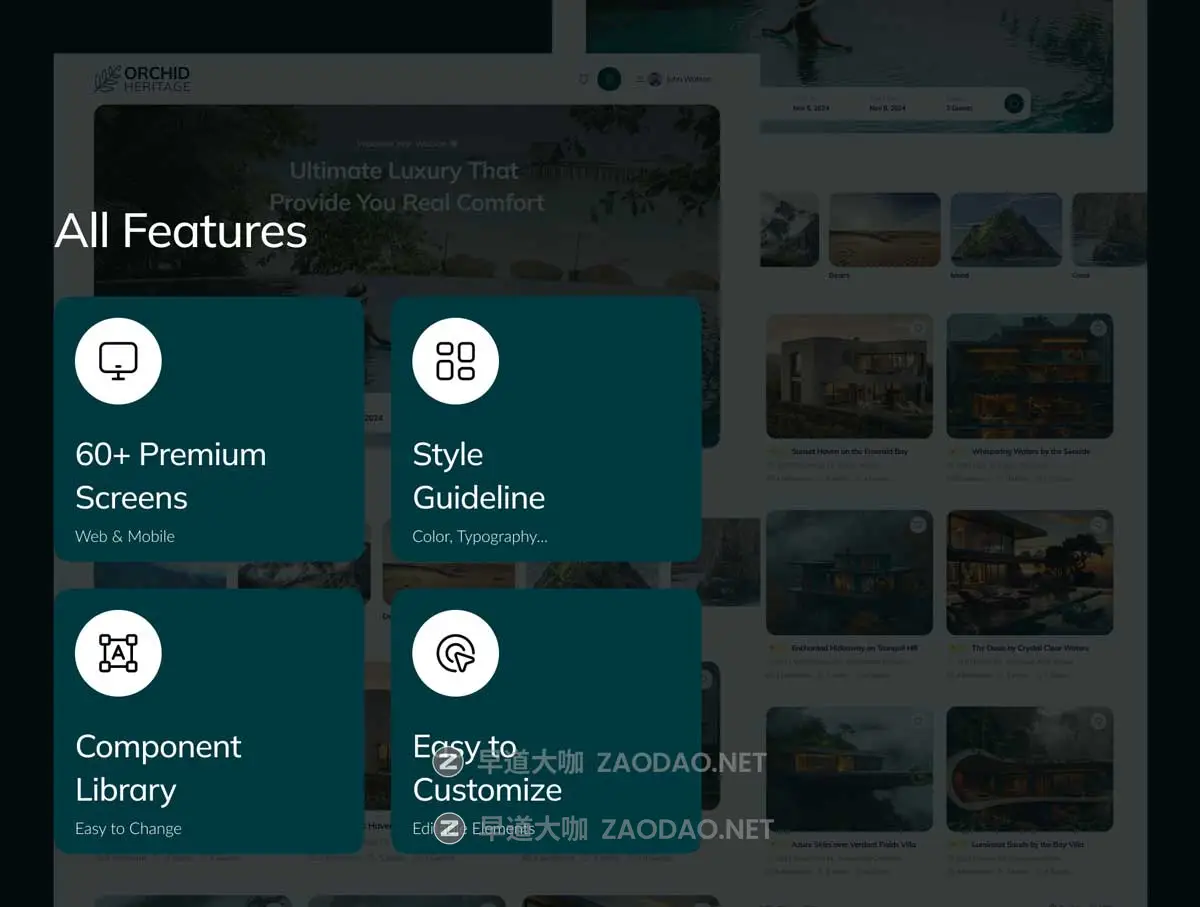Click the grid icon on Style Guideline card
Screen dimensions: 1200x907
click(455, 361)
